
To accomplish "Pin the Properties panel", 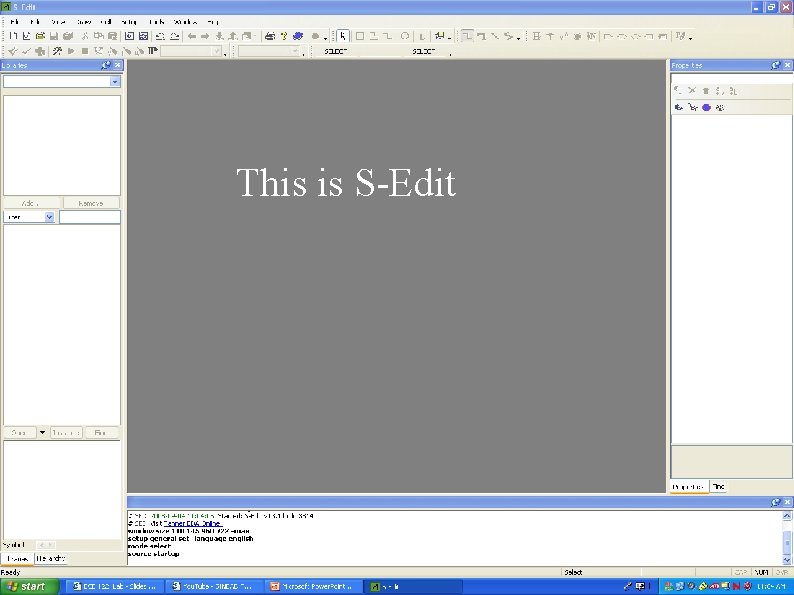I will [776, 65].
